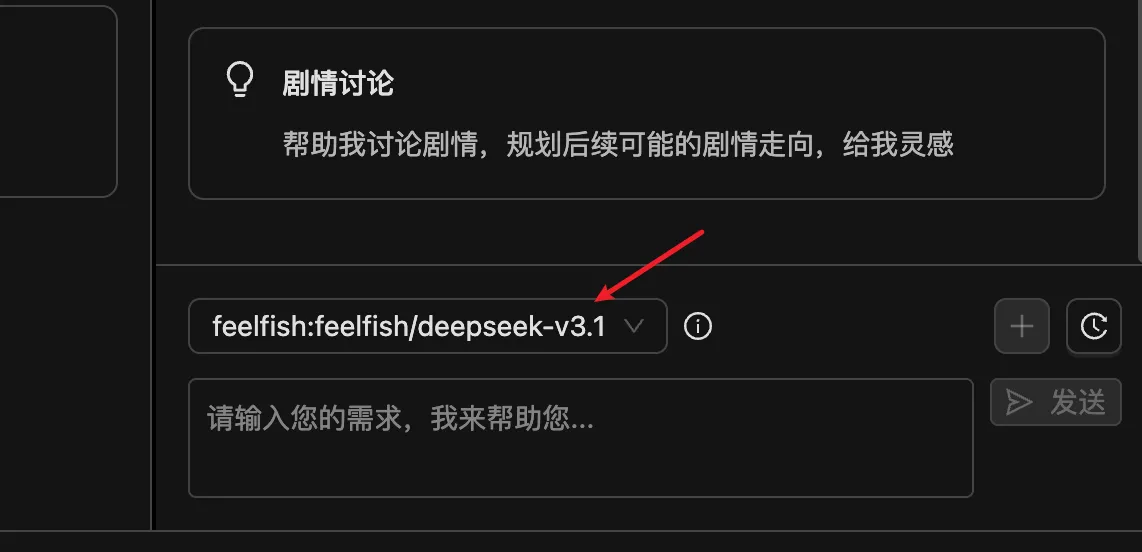The width and height of the screenshot is (1142, 552).
Task: Click the paper plane icon on 发送 button
Action: tap(1019, 402)
